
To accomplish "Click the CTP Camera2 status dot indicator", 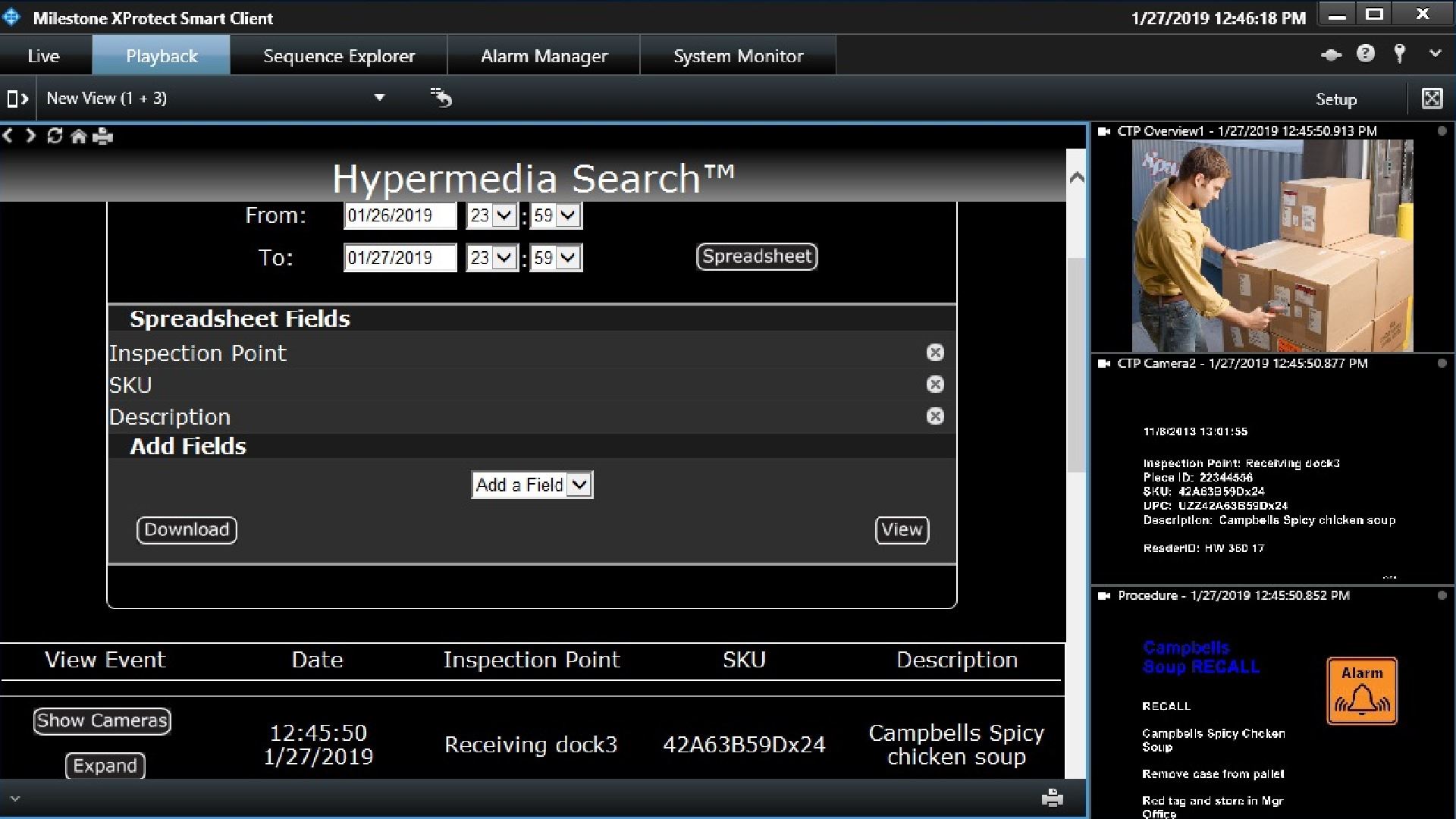I will click(x=1442, y=364).
